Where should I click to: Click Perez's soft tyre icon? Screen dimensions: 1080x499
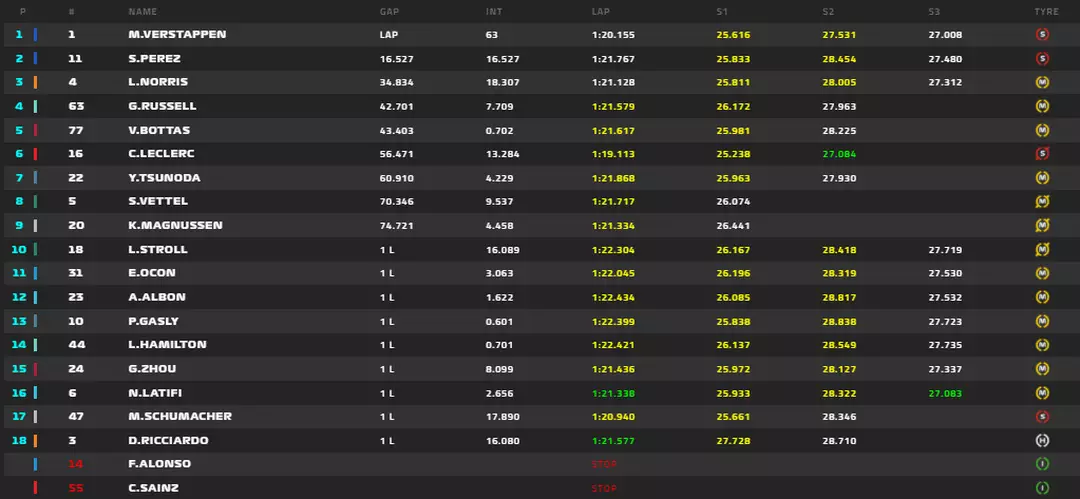point(1043,59)
